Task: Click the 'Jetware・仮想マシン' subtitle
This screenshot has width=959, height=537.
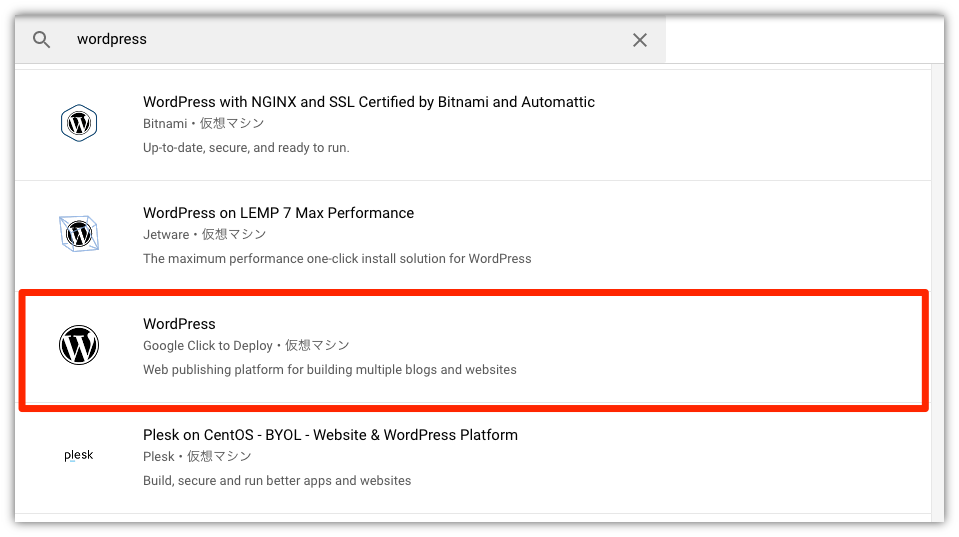Action: (x=205, y=234)
